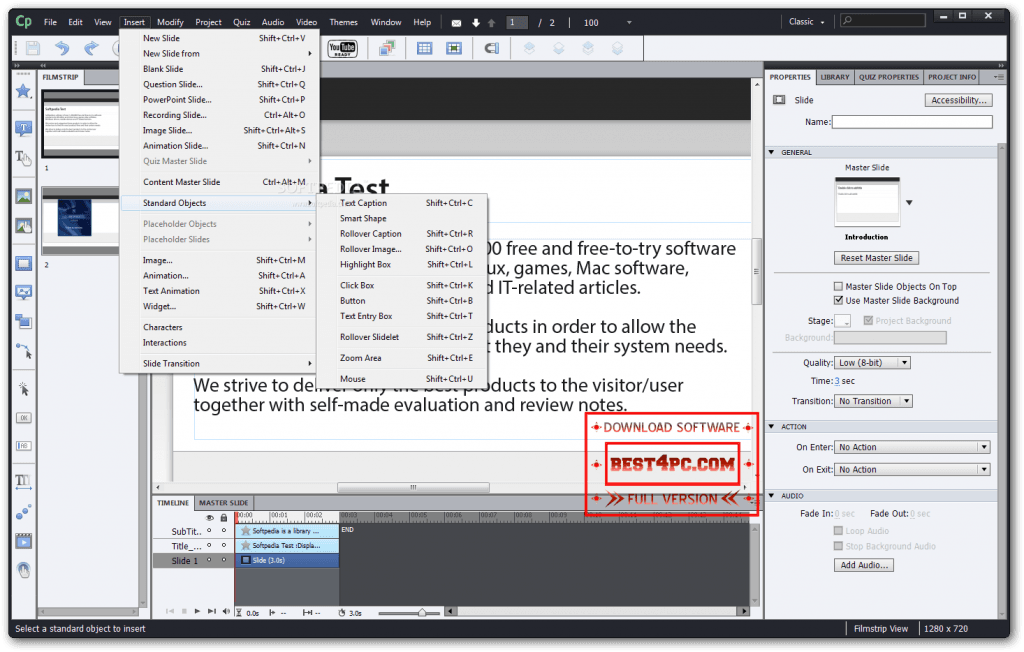Image resolution: width=1024 pixels, height=652 pixels.
Task: Select the Smart Shape star icon in toolbar
Action: click(22, 90)
